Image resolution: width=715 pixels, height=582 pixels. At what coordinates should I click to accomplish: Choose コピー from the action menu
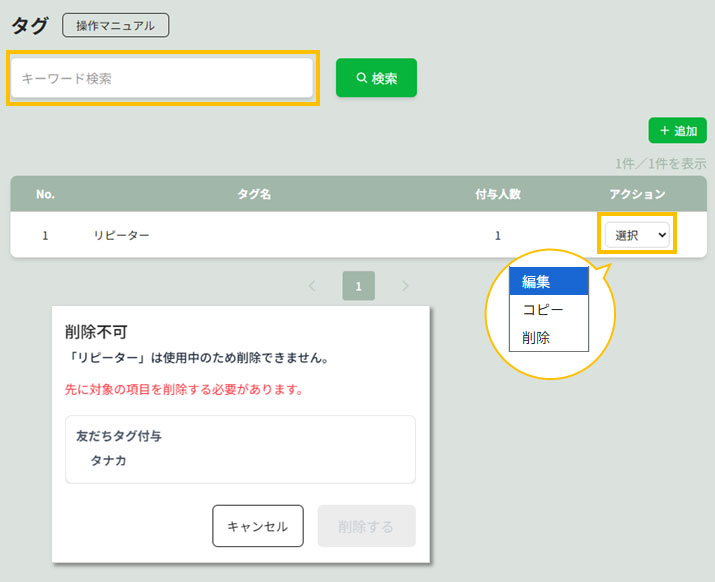548,310
